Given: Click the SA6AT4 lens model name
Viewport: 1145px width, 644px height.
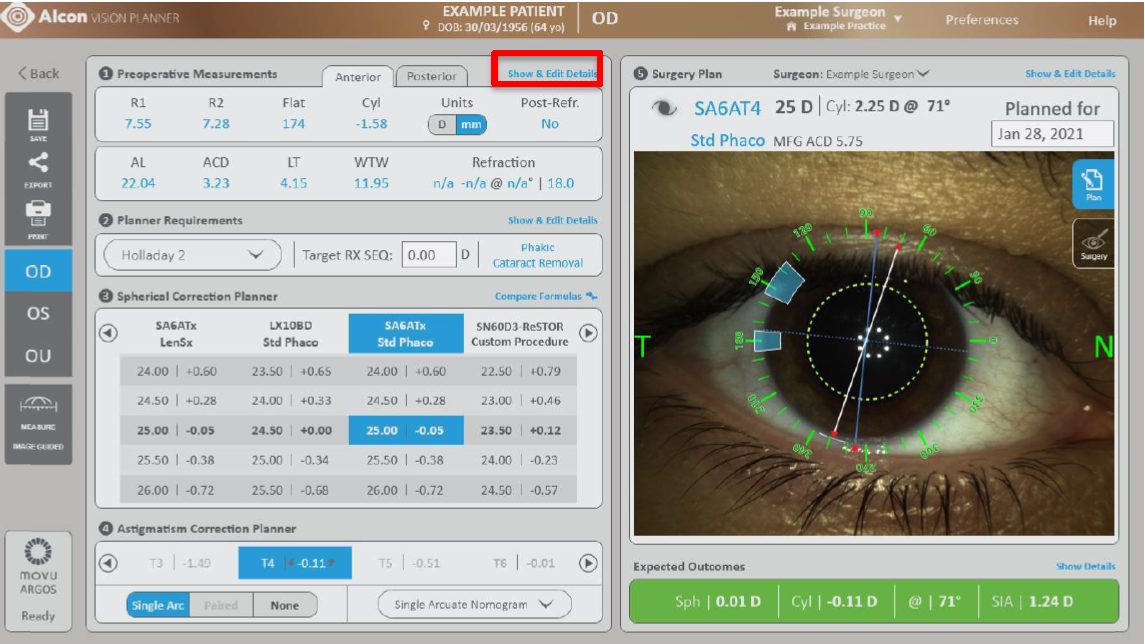Looking at the screenshot, I should pyautogui.click(x=727, y=109).
